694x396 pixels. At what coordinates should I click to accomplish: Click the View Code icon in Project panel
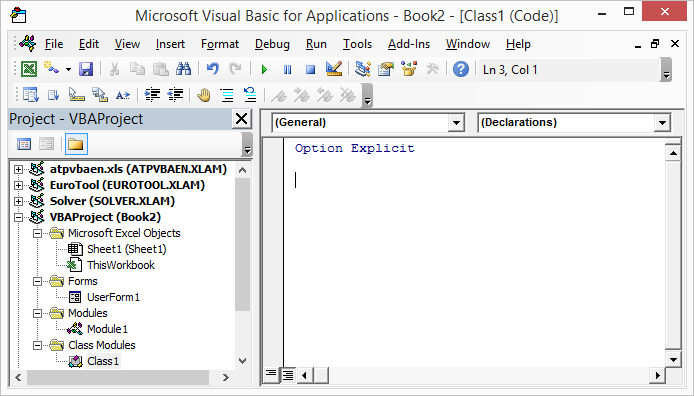point(24,144)
